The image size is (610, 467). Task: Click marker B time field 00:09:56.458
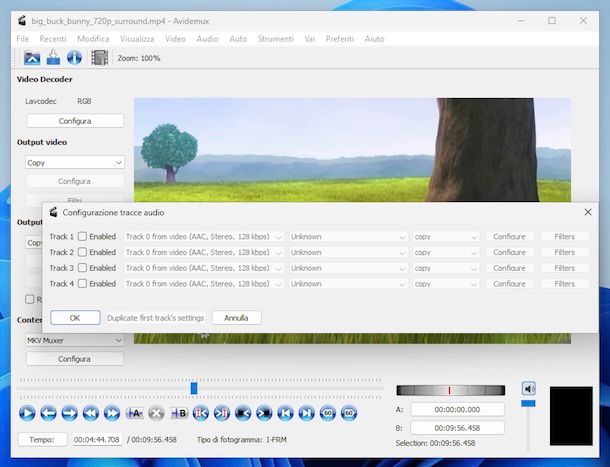pos(458,428)
